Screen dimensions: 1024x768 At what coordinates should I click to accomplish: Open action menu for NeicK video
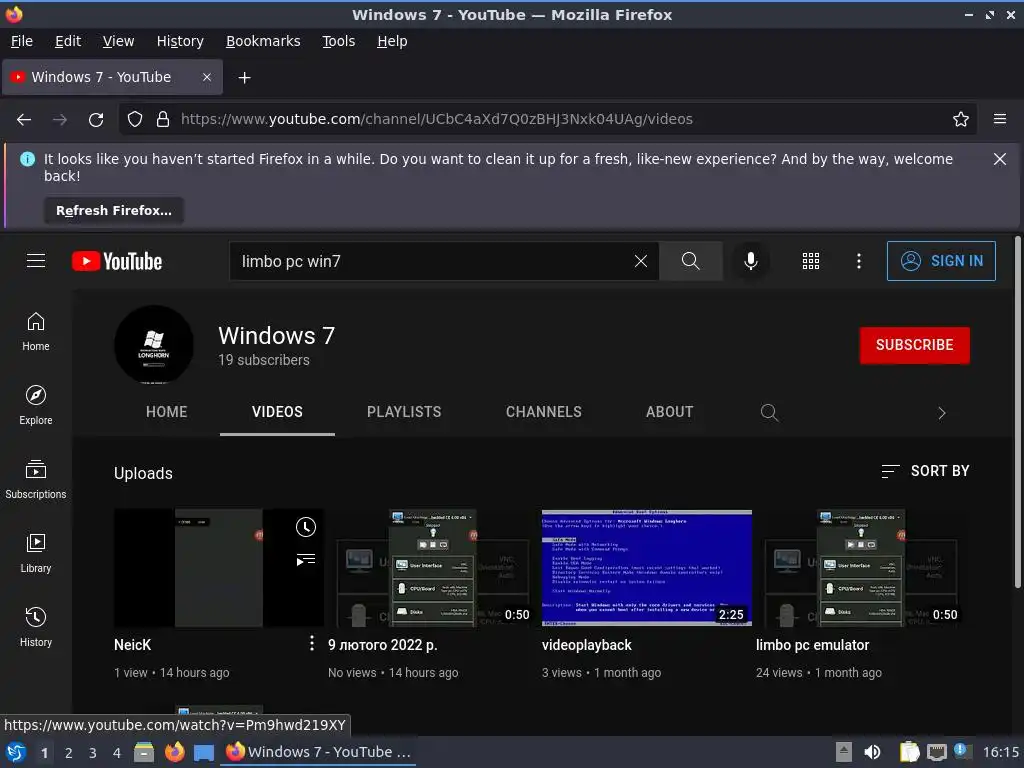[312, 644]
